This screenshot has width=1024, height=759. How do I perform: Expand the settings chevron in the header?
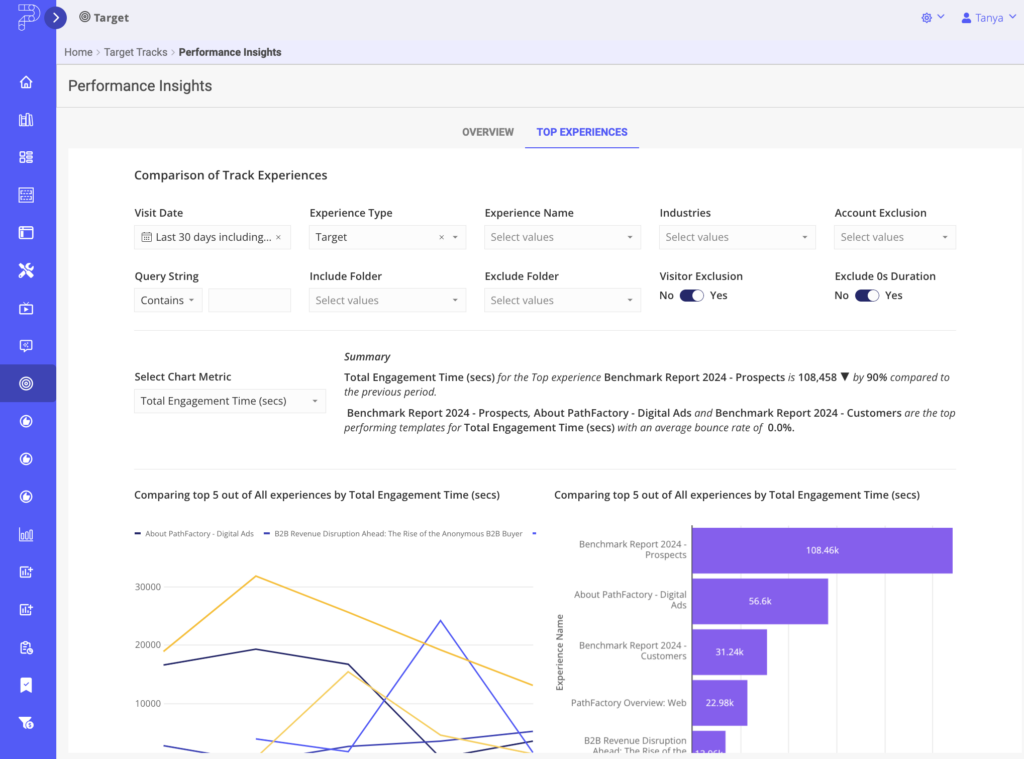(x=941, y=17)
